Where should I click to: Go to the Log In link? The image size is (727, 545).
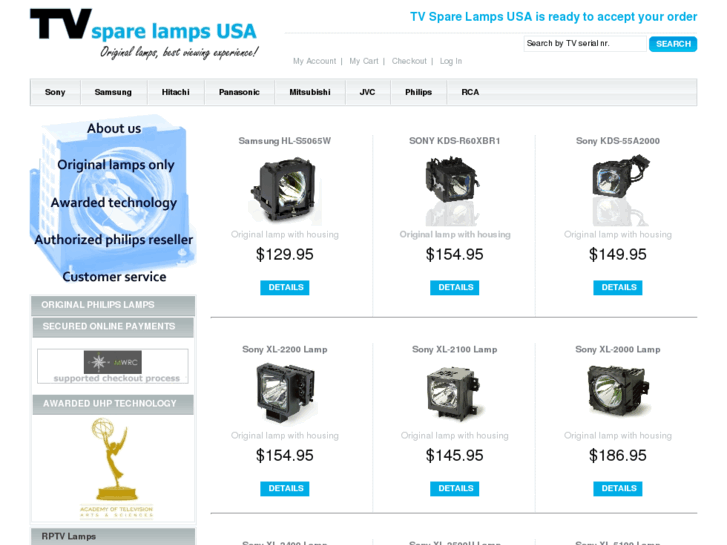pos(451,61)
